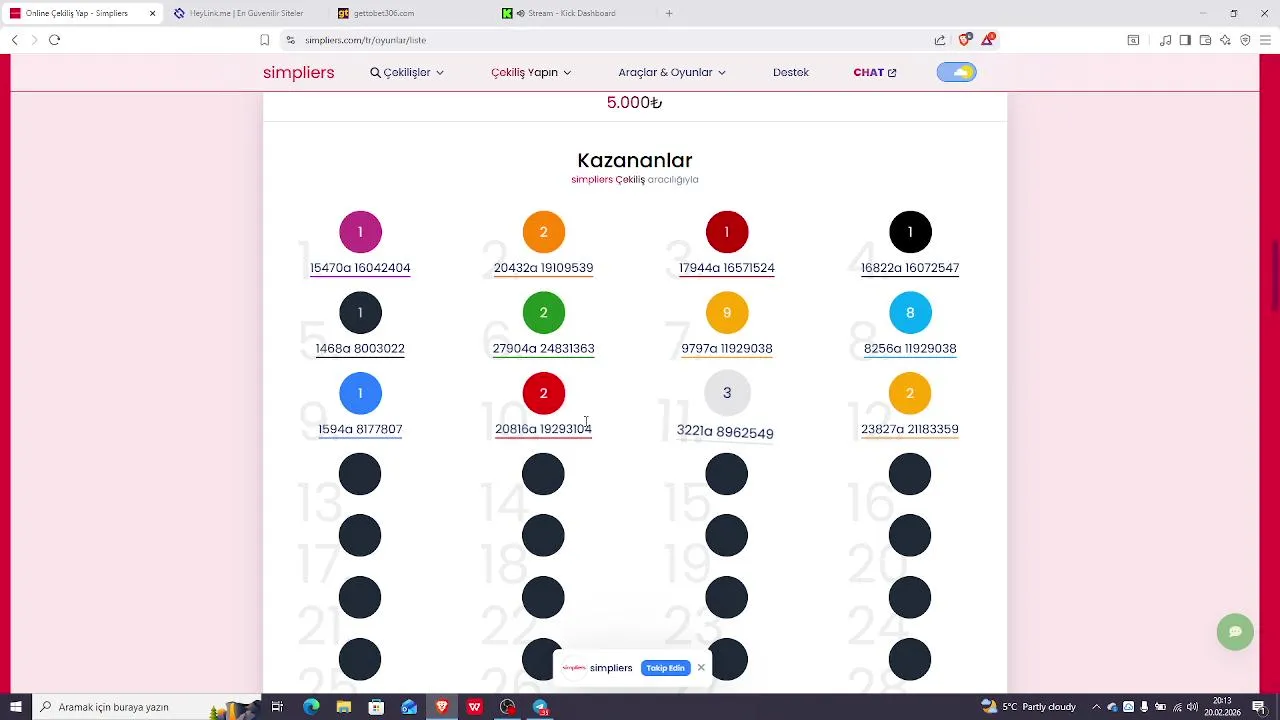
Task: Toggle the day/night theme switch
Action: point(957,72)
